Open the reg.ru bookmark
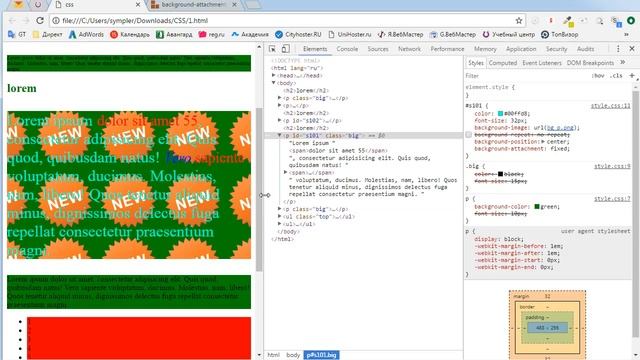 tap(211, 35)
